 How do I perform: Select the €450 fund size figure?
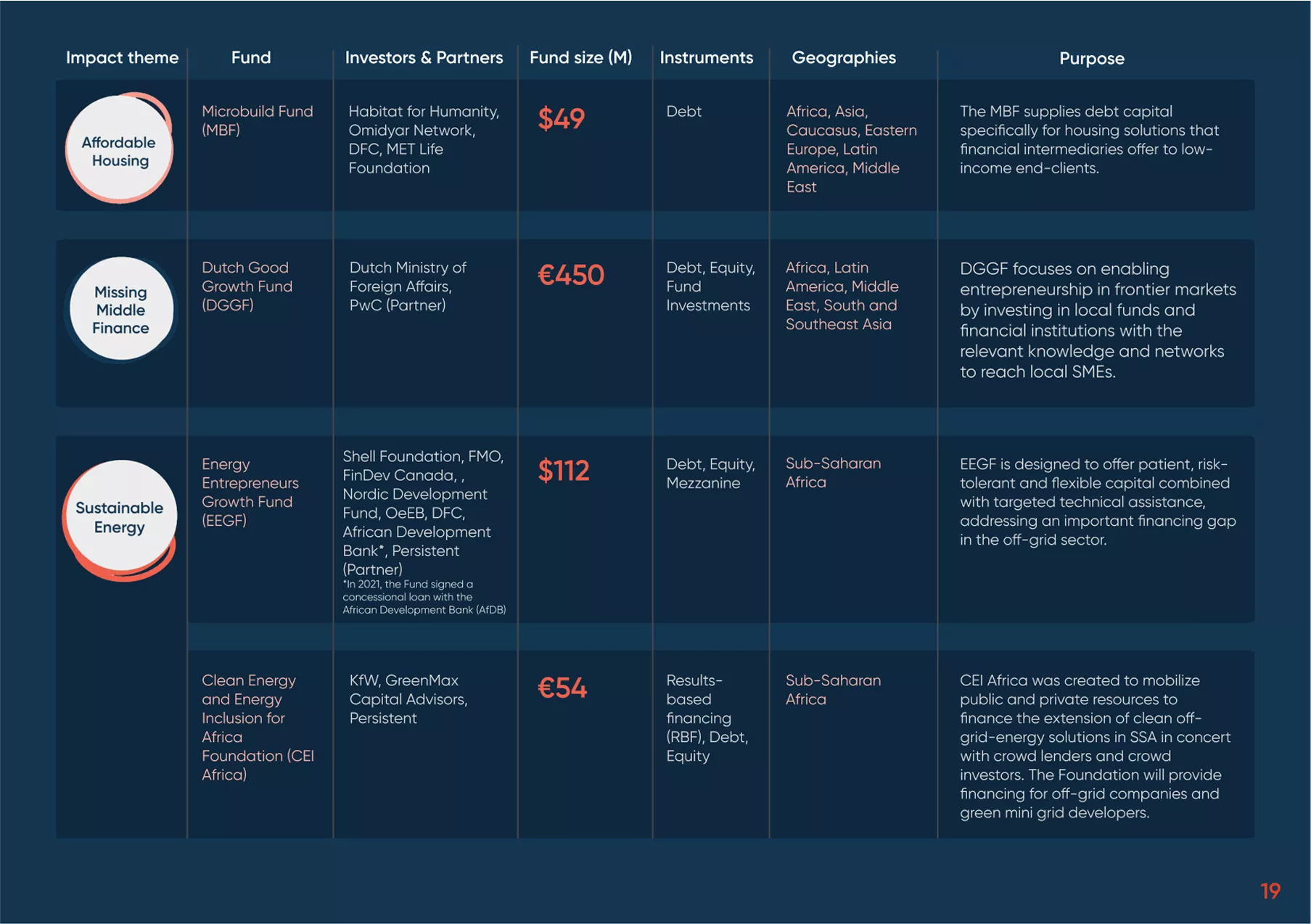pyautogui.click(x=570, y=275)
